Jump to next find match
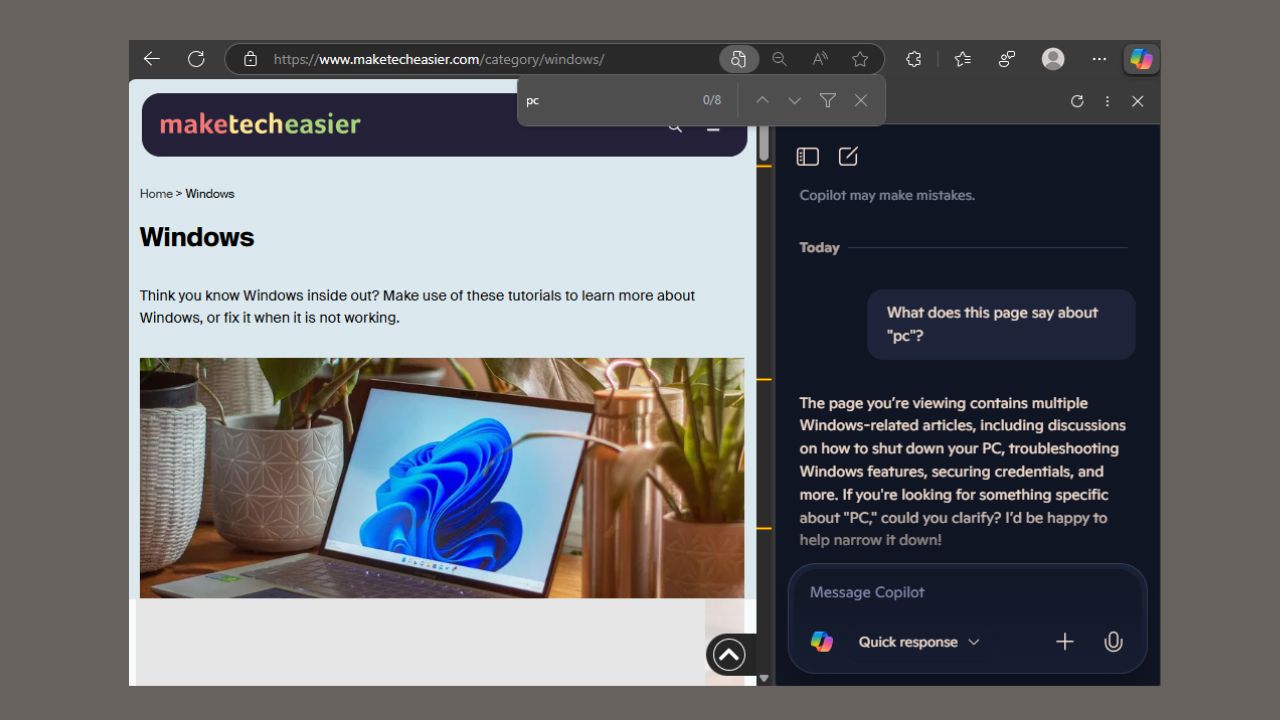This screenshot has height=720, width=1280. 794,100
